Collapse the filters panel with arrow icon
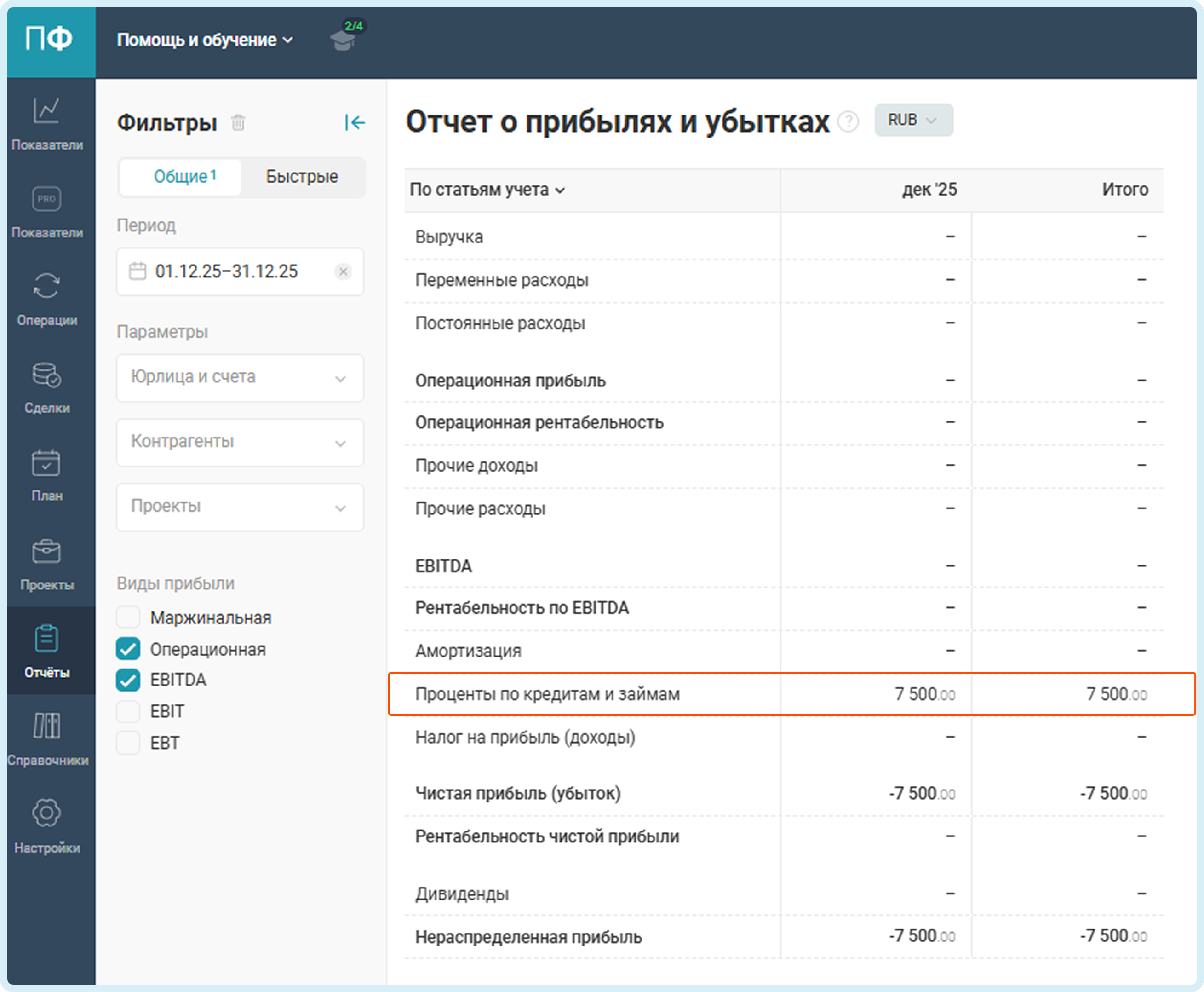1204x992 pixels. pos(354,122)
